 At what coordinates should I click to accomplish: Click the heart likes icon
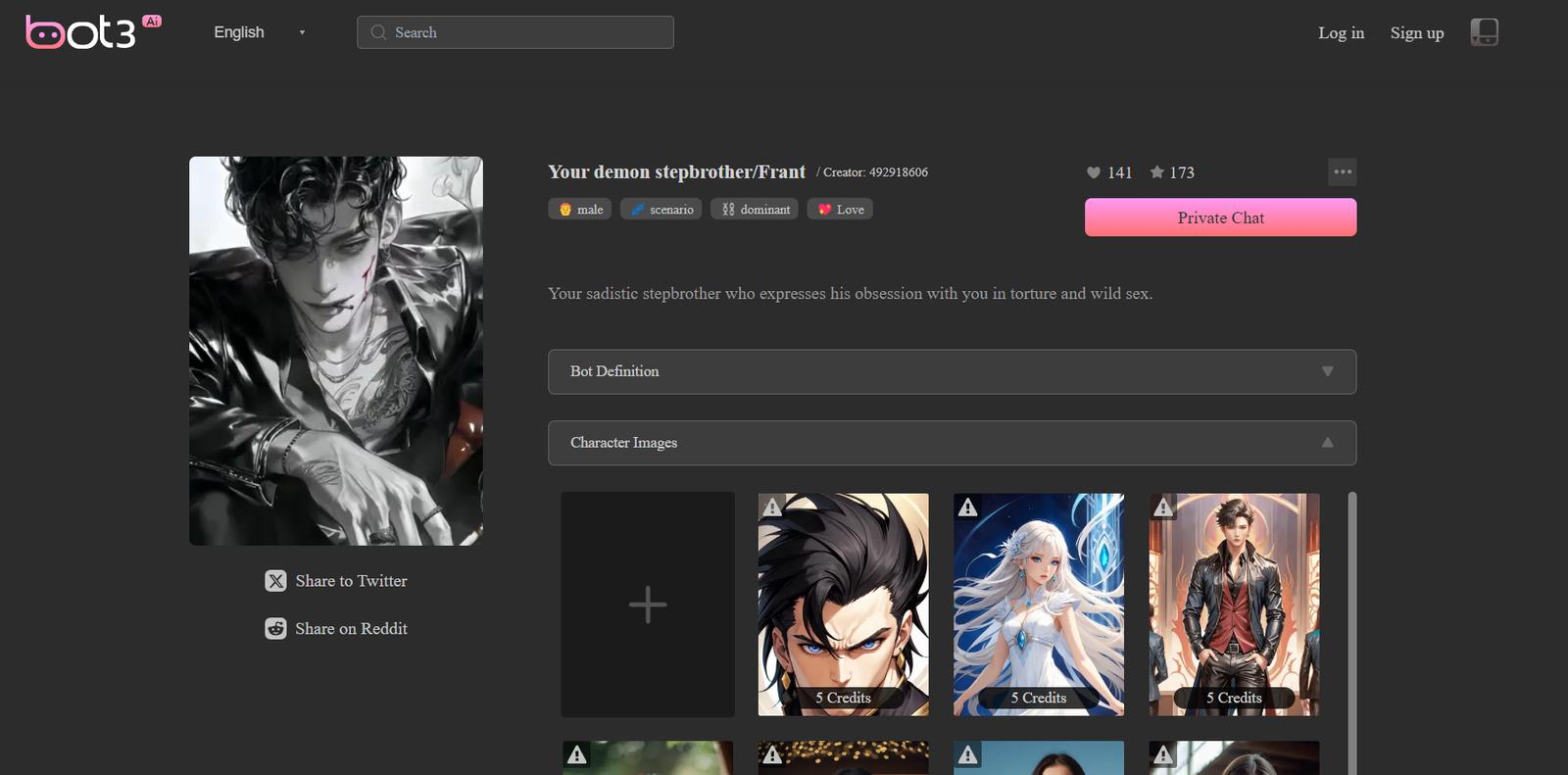point(1094,172)
